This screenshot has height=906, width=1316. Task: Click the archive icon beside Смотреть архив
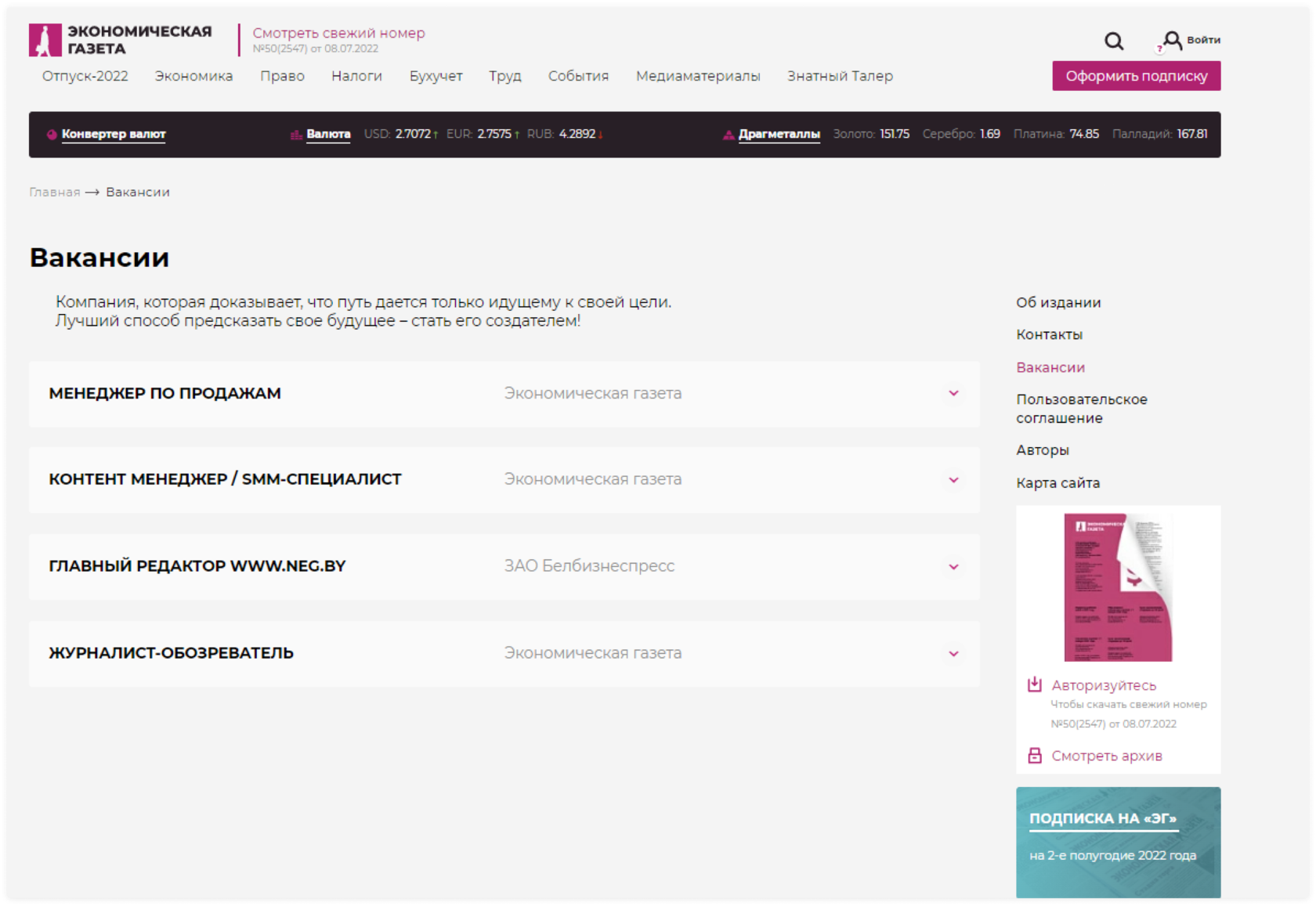(1034, 756)
